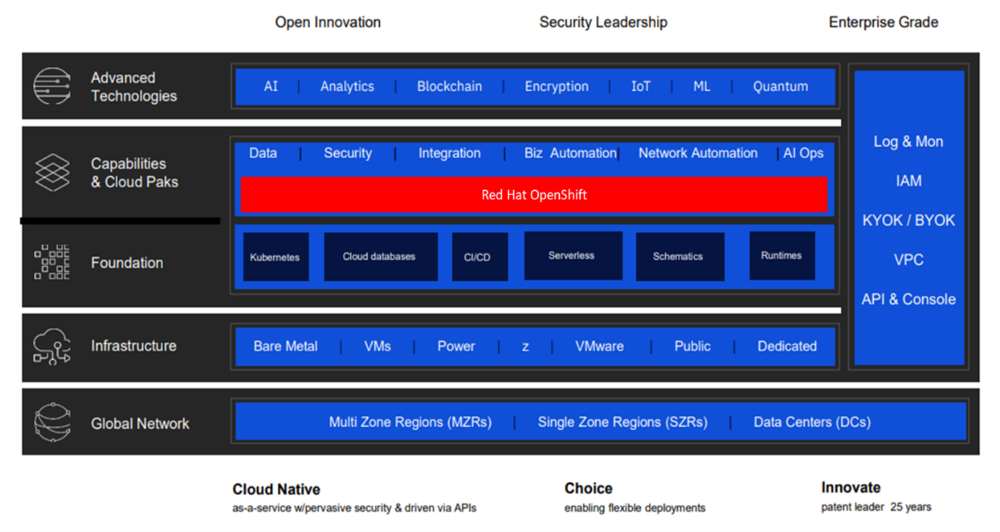Click Security in Cloud Paks row
Image resolution: width=1000 pixels, height=532 pixels.
pos(348,153)
